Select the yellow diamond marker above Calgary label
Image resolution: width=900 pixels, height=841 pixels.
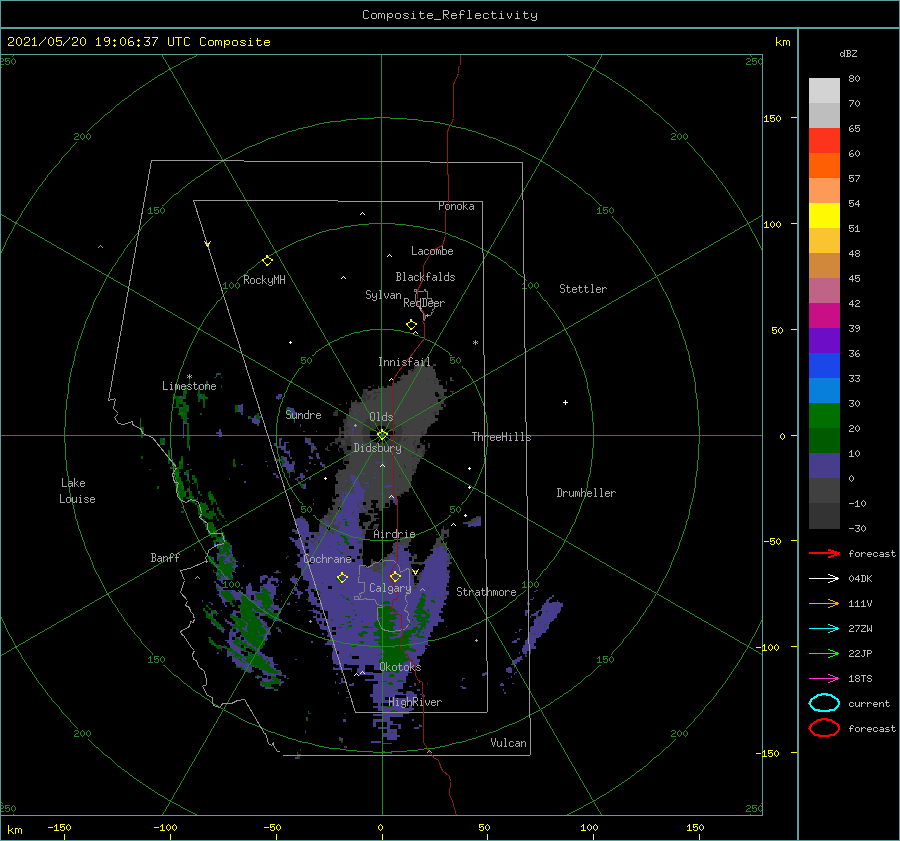[395, 576]
